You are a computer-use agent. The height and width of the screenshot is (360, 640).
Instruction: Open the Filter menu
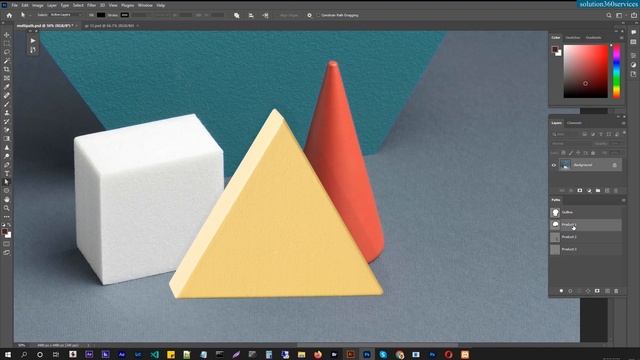pos(91,5)
